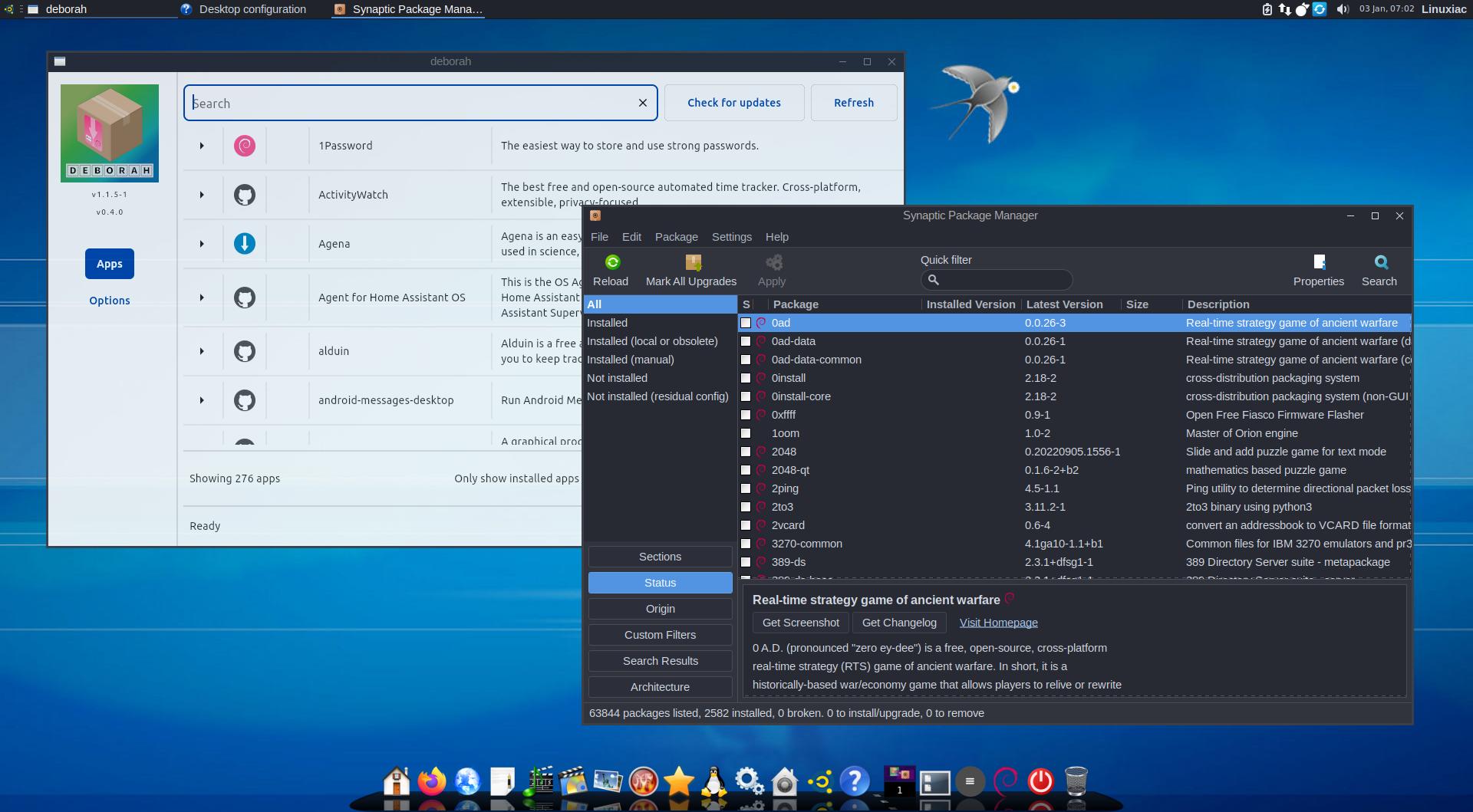1473x812 pixels.
Task: Open the Settings menu in Synaptic
Action: point(732,237)
